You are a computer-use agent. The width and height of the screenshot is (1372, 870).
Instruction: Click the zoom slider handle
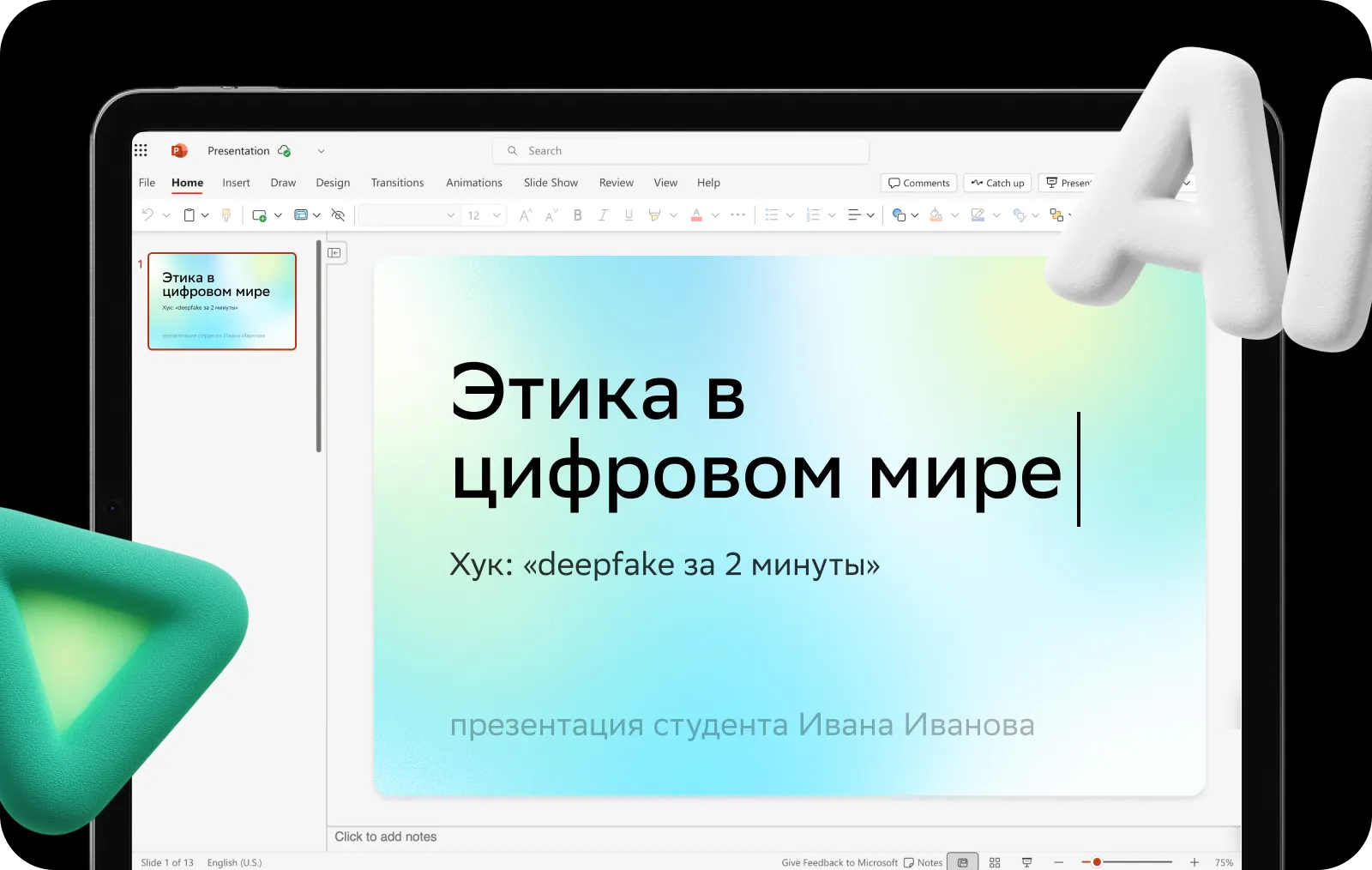pos(1097,862)
